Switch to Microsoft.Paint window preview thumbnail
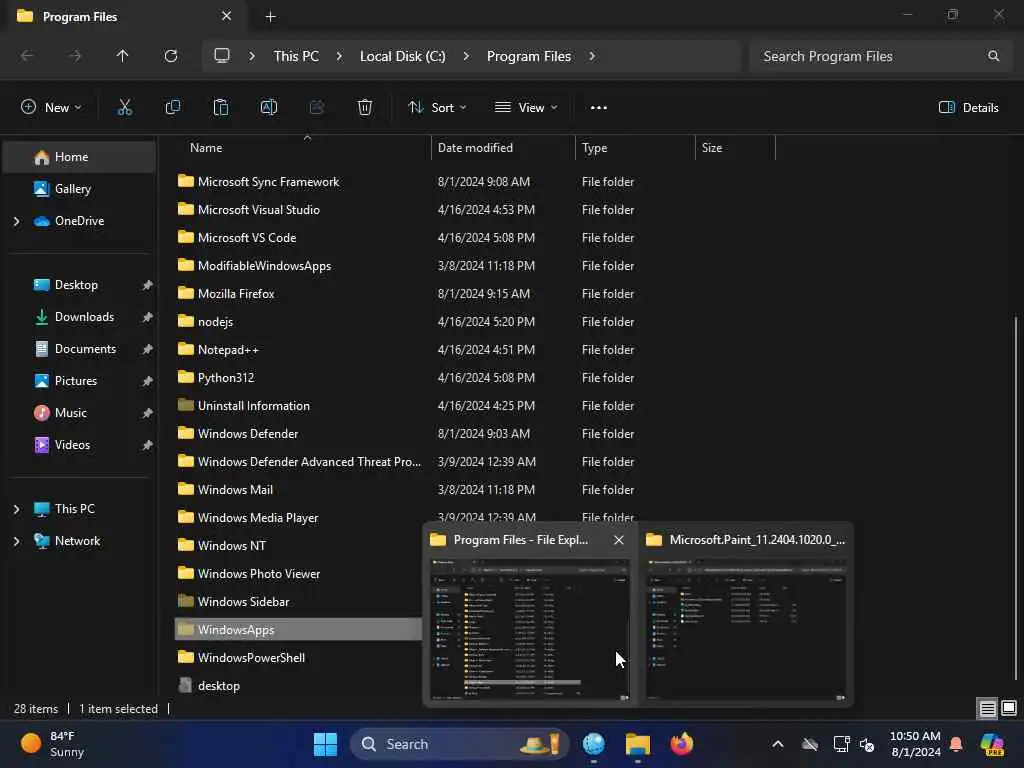 (746, 630)
